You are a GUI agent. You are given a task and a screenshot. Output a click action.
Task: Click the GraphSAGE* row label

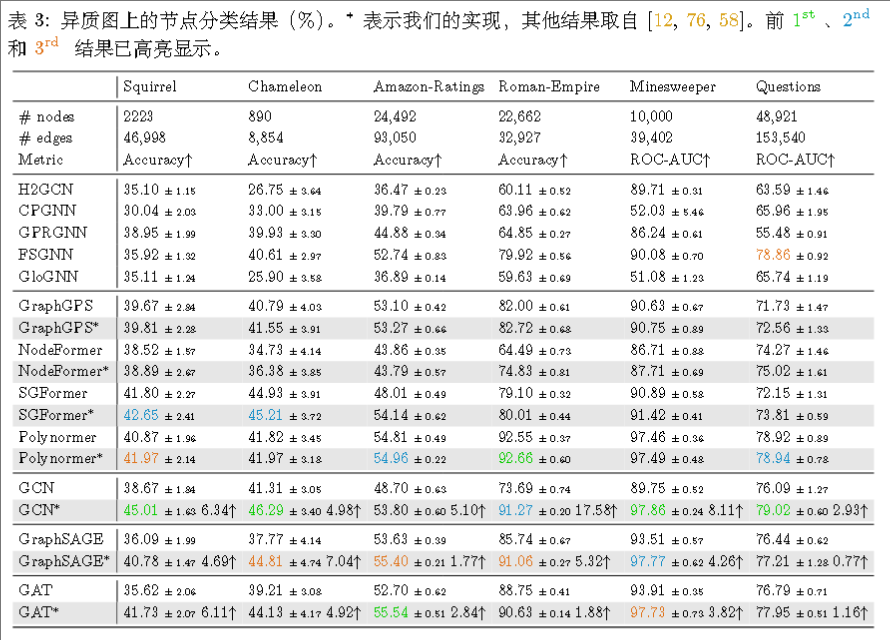[x=63, y=561]
